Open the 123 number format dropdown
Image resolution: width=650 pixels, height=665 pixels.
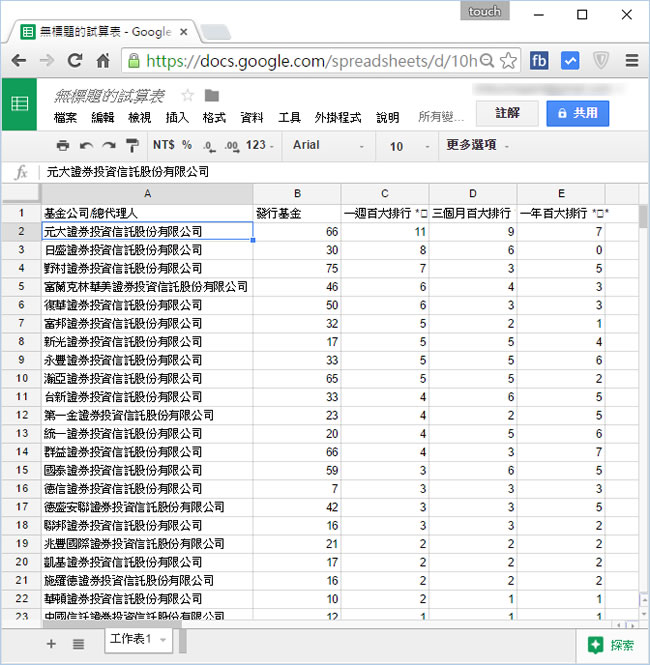click(x=259, y=145)
